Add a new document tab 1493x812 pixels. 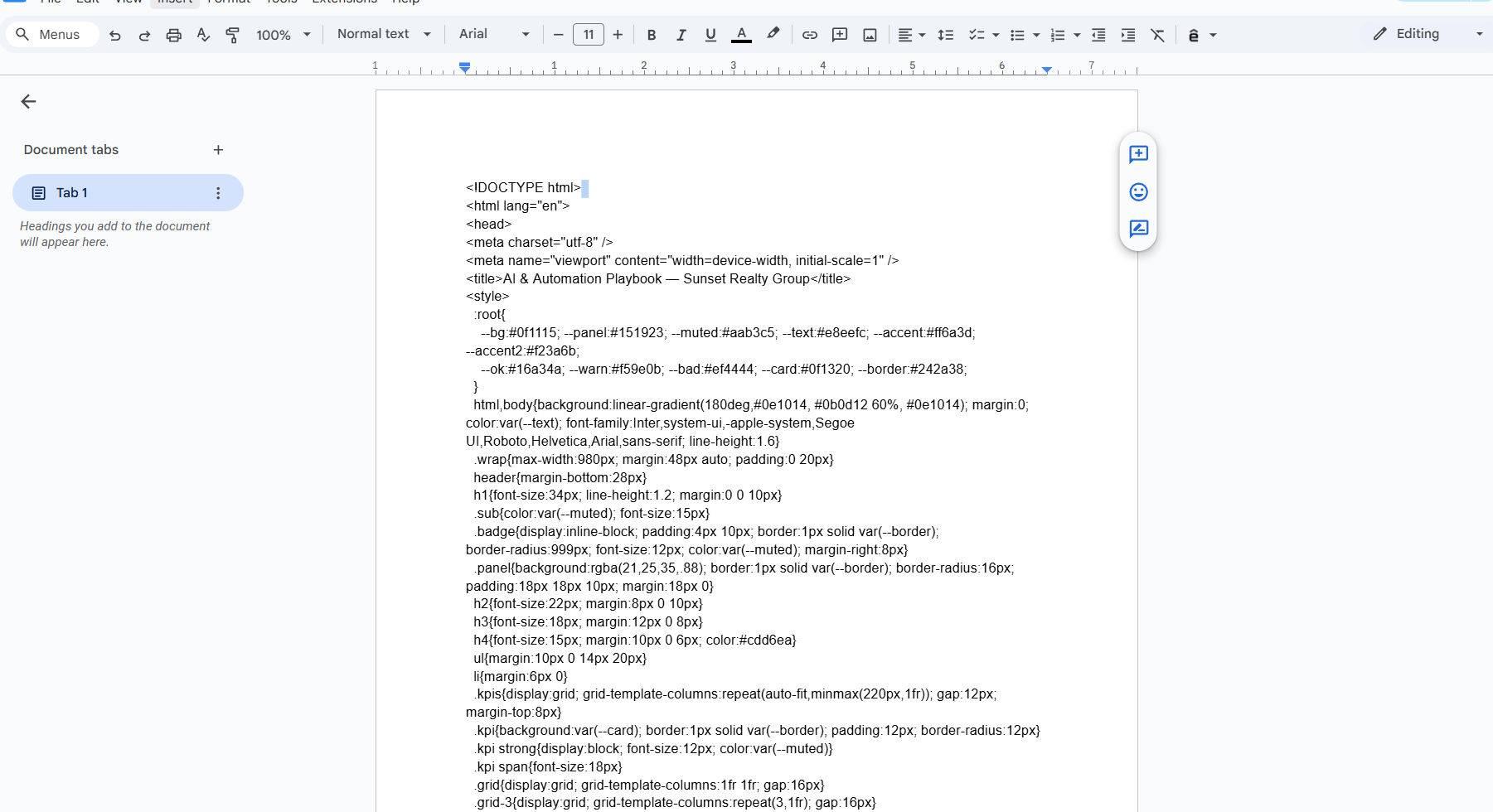click(218, 150)
